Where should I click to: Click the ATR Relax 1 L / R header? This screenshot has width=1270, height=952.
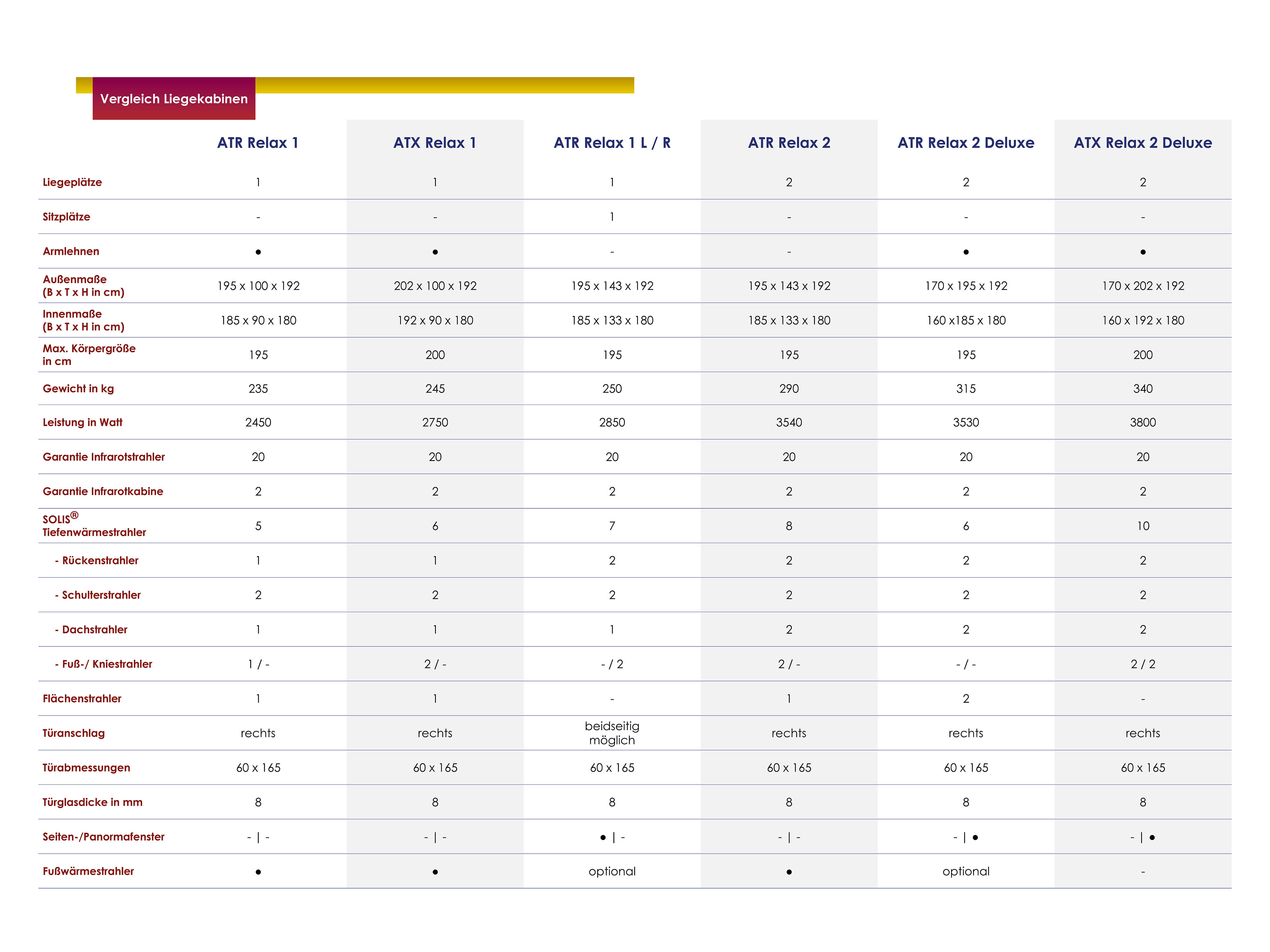[612, 143]
